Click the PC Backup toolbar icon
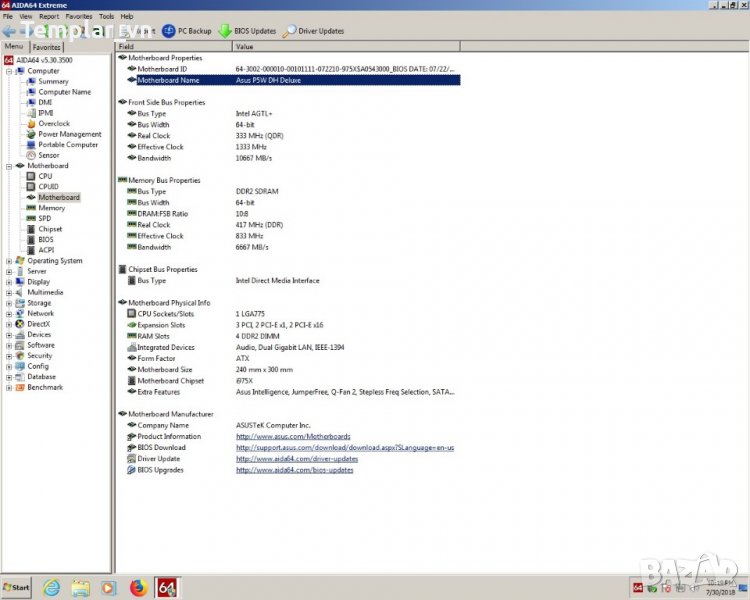 pos(169,31)
